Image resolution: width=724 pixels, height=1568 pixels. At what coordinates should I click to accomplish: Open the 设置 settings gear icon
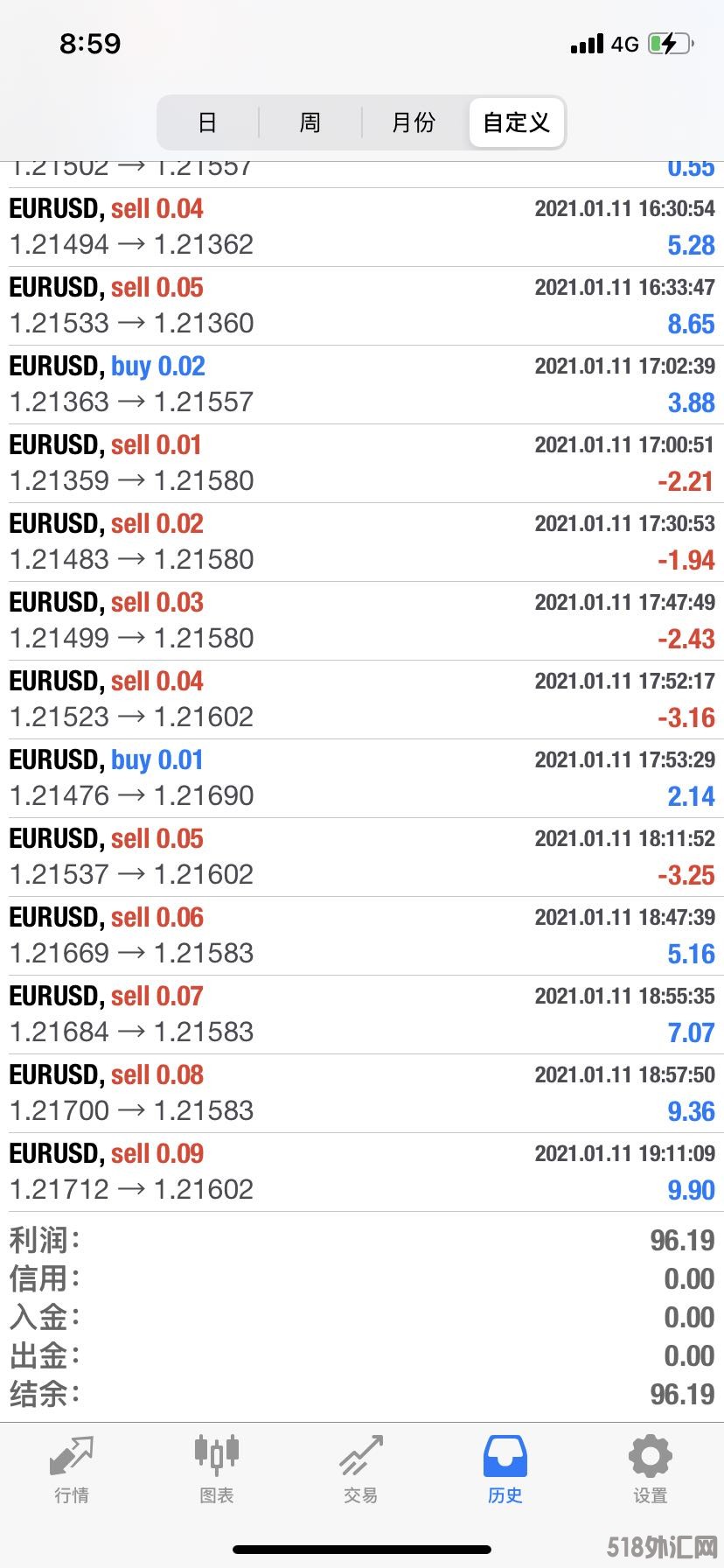[x=651, y=1455]
